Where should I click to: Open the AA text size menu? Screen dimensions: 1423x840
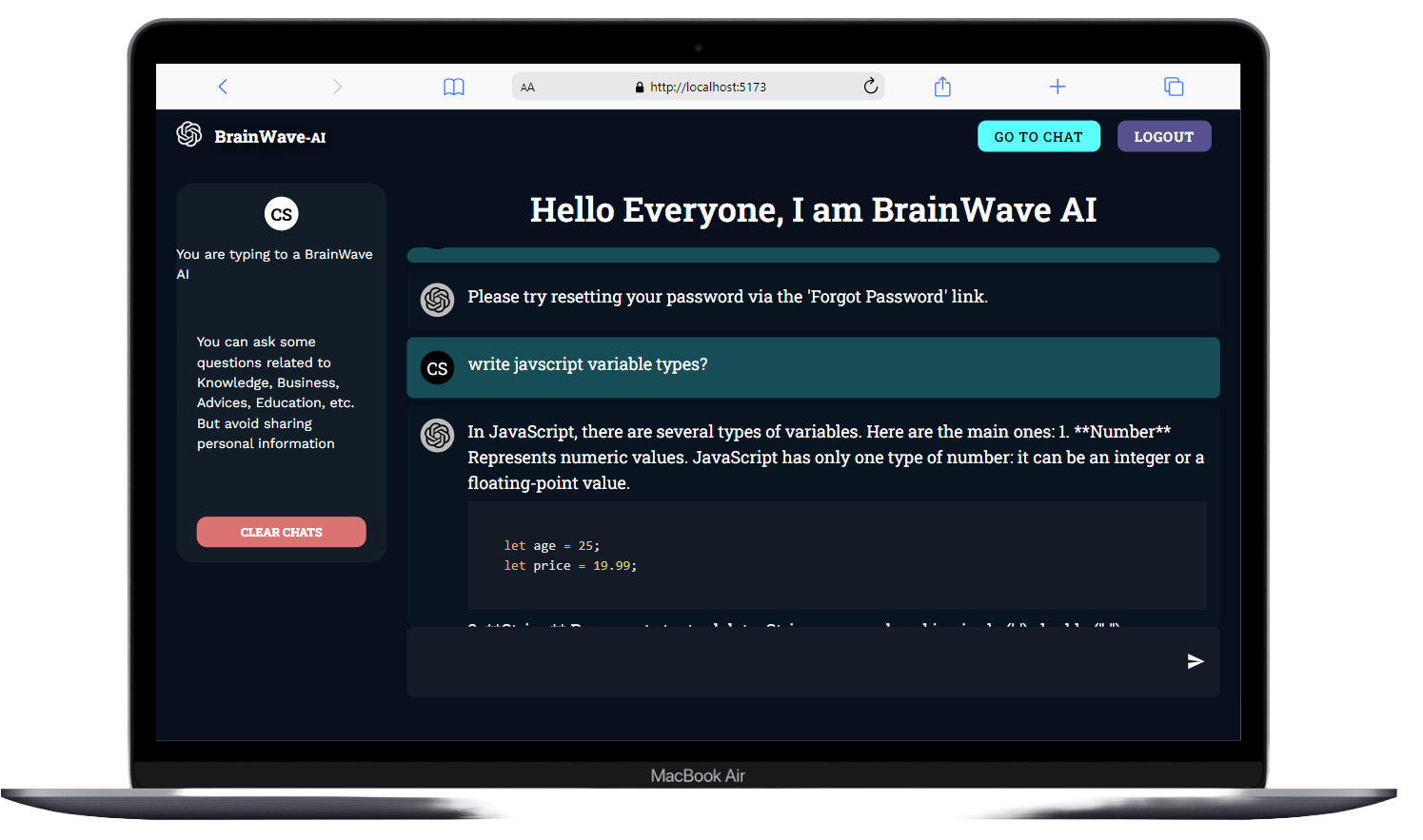click(528, 86)
